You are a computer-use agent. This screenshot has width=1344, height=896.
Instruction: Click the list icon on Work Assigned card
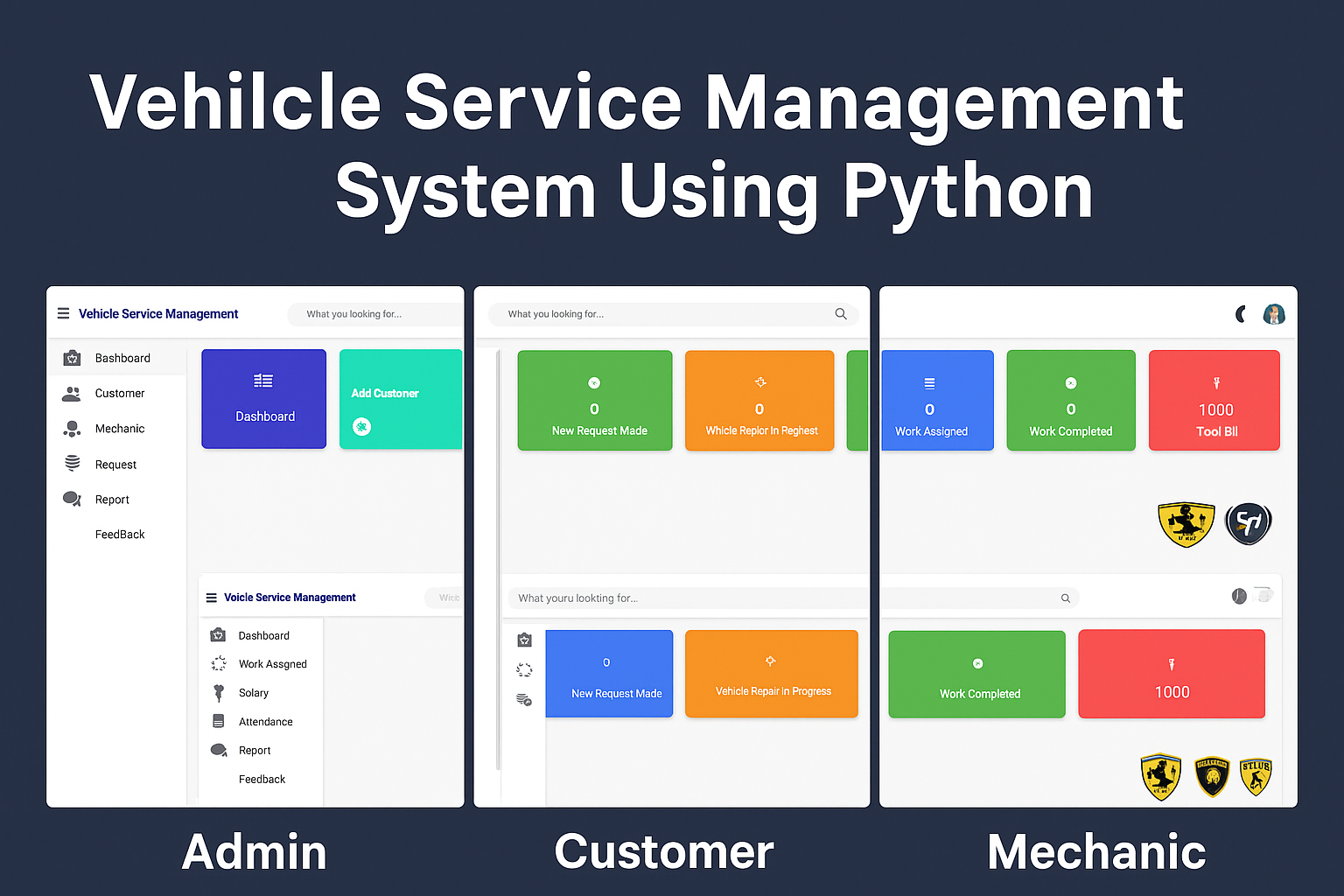(x=929, y=383)
